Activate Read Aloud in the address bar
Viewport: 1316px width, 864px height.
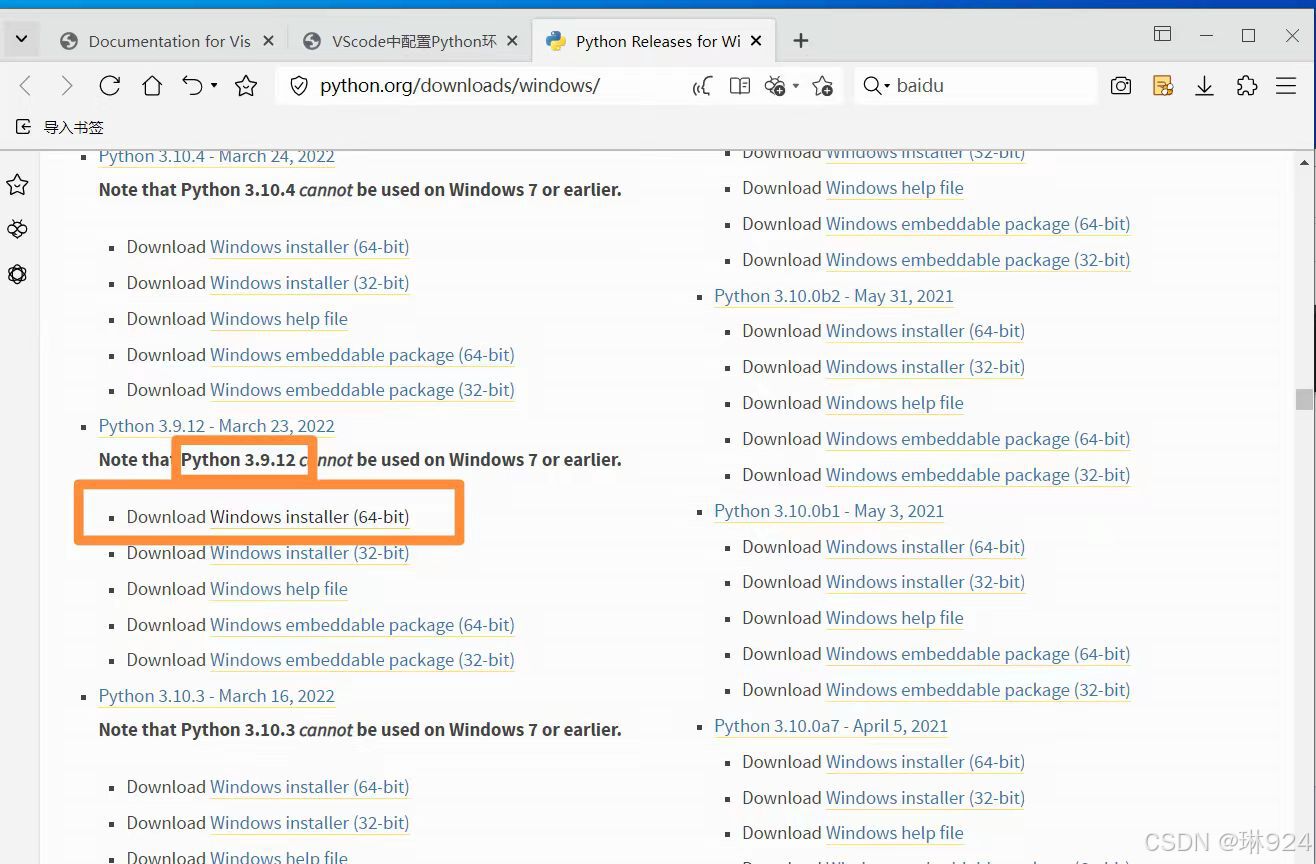tap(701, 85)
